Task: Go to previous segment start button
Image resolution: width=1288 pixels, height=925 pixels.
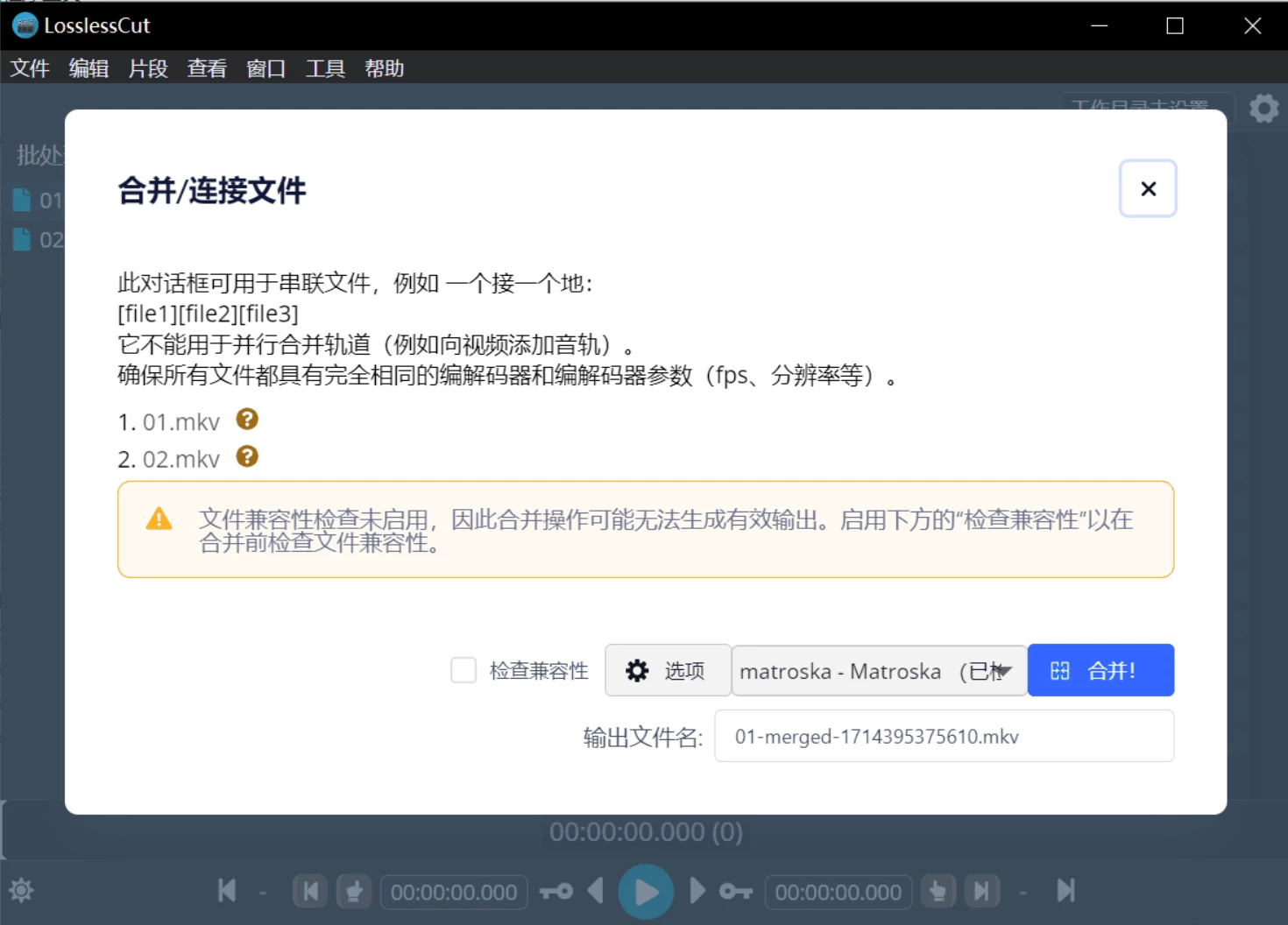Action: [x=310, y=892]
